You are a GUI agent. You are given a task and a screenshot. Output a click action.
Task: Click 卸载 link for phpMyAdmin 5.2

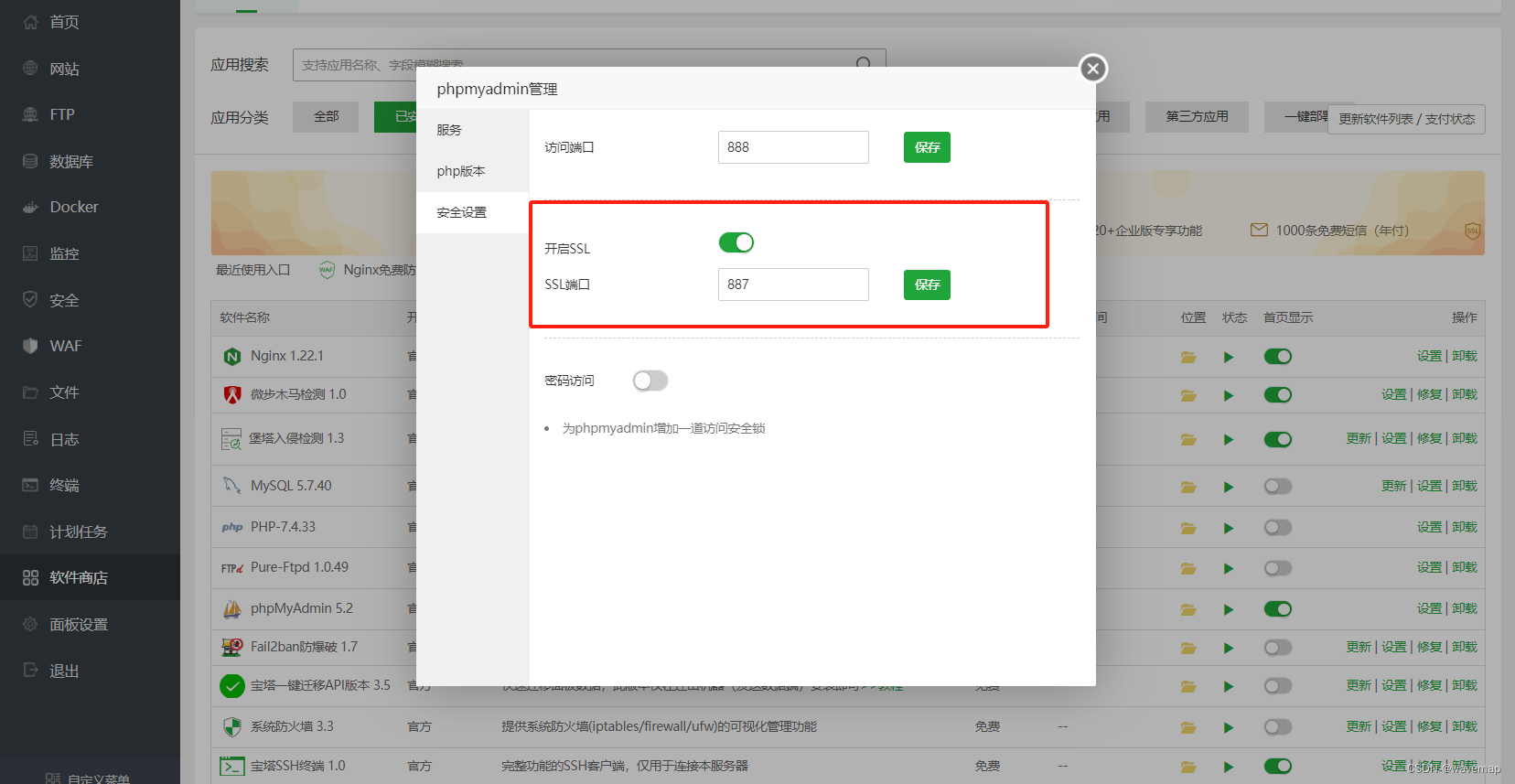coord(1465,608)
